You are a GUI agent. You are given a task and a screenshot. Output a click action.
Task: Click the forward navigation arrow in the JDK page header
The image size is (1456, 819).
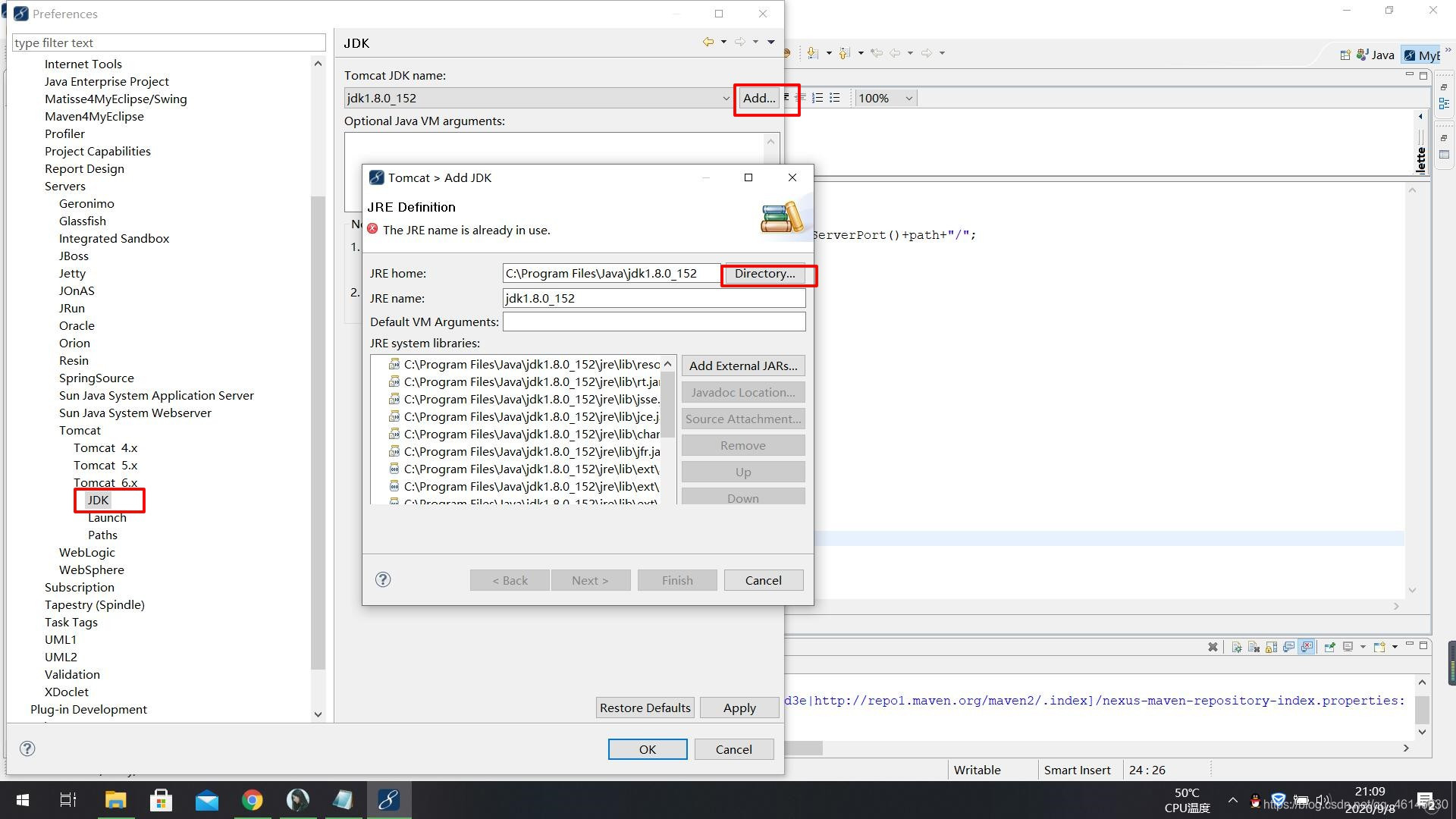click(x=740, y=42)
